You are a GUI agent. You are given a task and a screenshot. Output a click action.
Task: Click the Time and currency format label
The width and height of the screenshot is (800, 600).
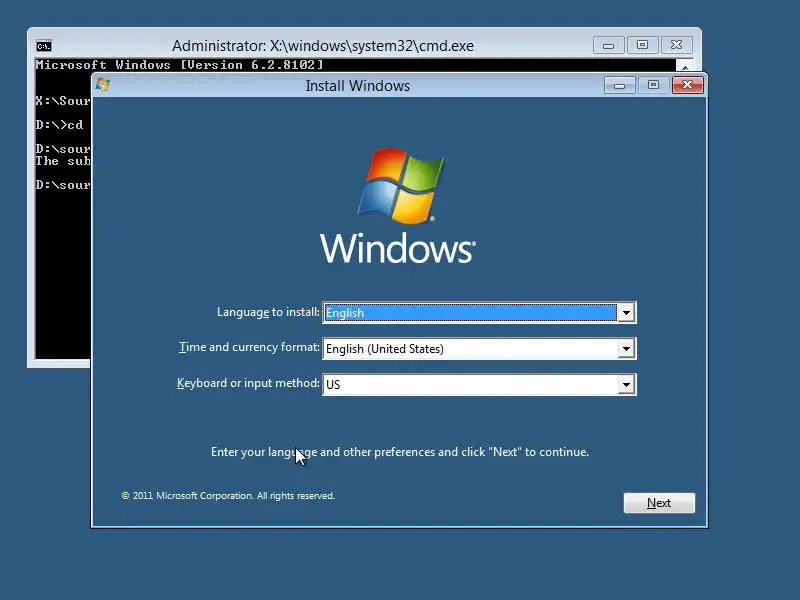[249, 347]
